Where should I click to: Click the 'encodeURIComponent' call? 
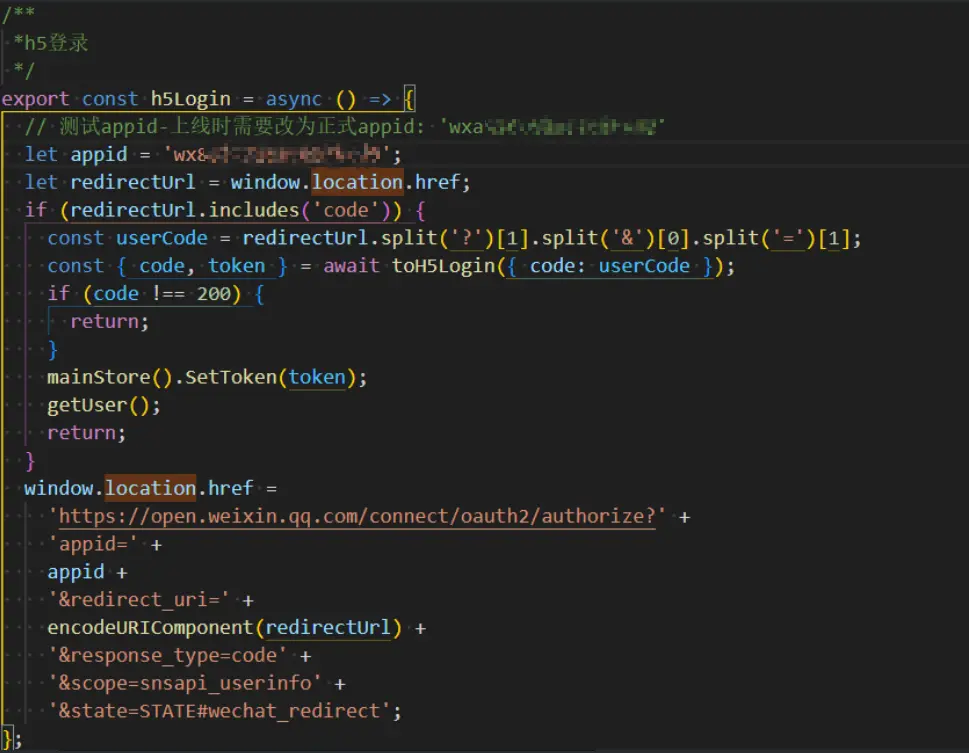(x=150, y=628)
